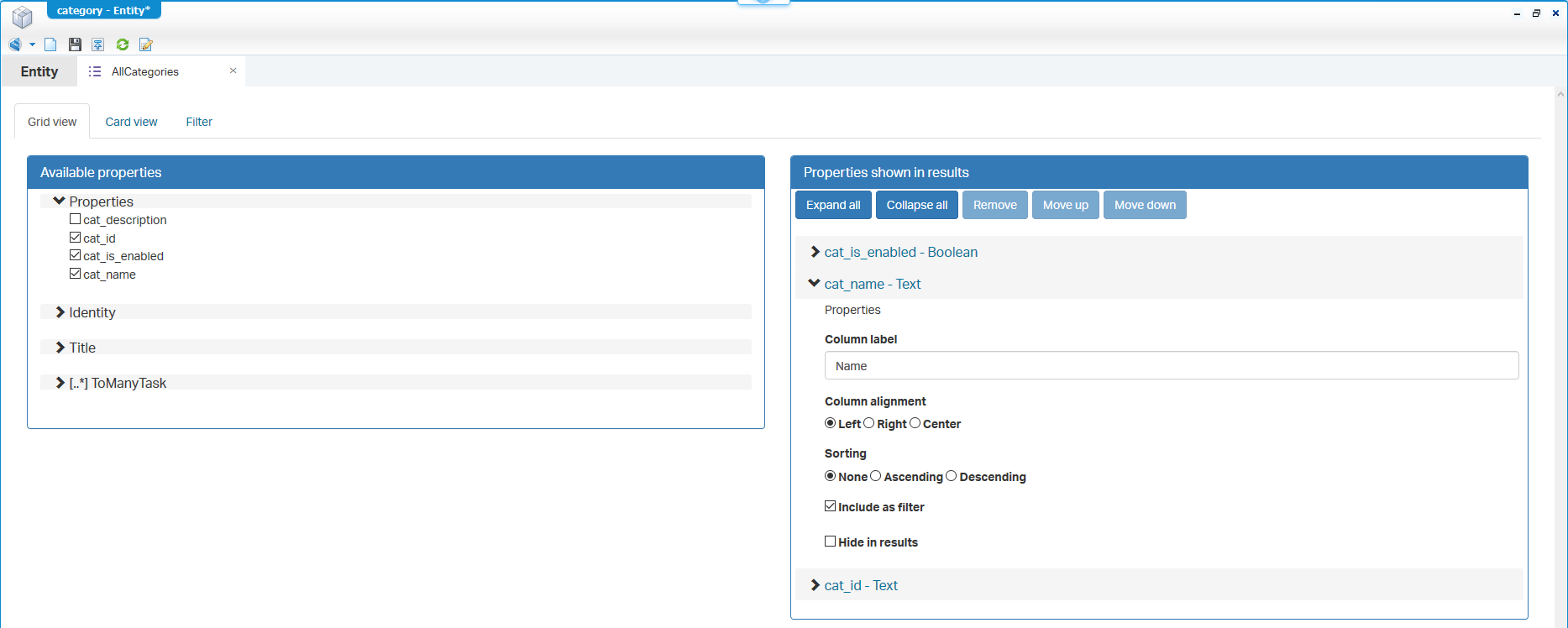This screenshot has height=628, width=1568.
Task: Enable the Hide in results checkbox
Action: click(830, 542)
